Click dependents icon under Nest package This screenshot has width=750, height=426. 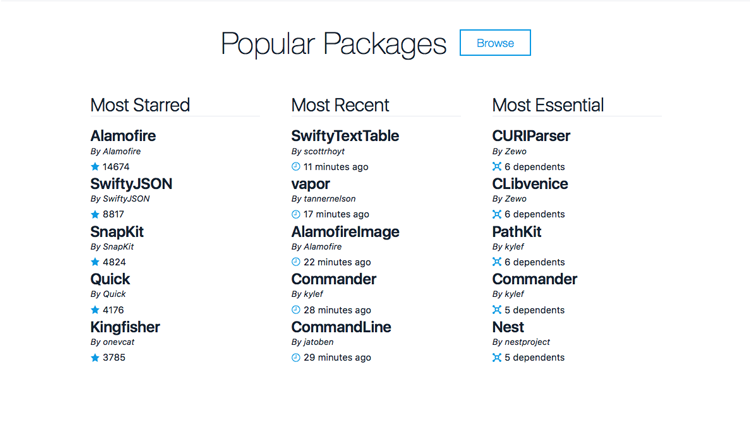pyautogui.click(x=497, y=357)
